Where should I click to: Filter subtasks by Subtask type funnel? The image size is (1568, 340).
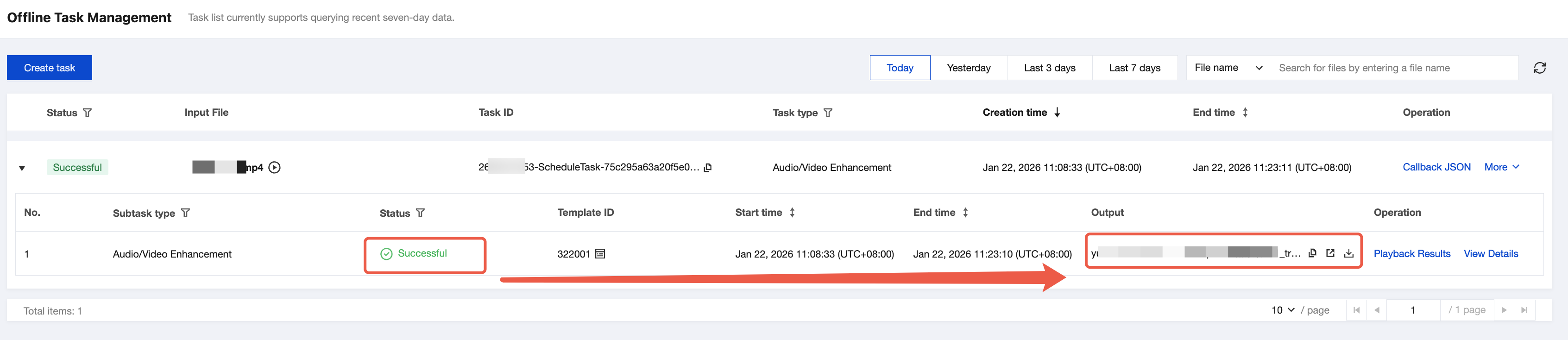186,213
